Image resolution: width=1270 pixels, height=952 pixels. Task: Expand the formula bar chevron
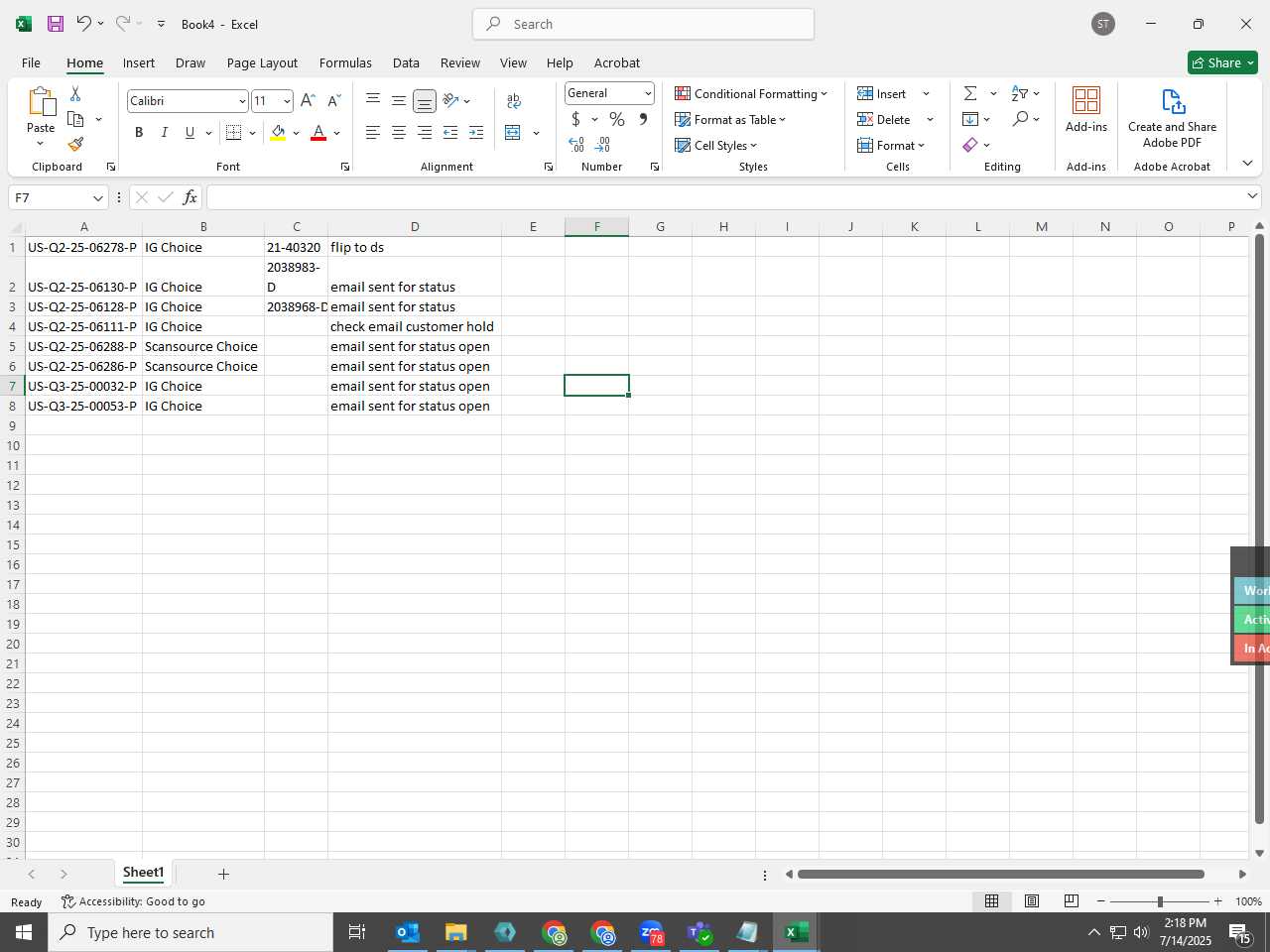click(x=1252, y=196)
